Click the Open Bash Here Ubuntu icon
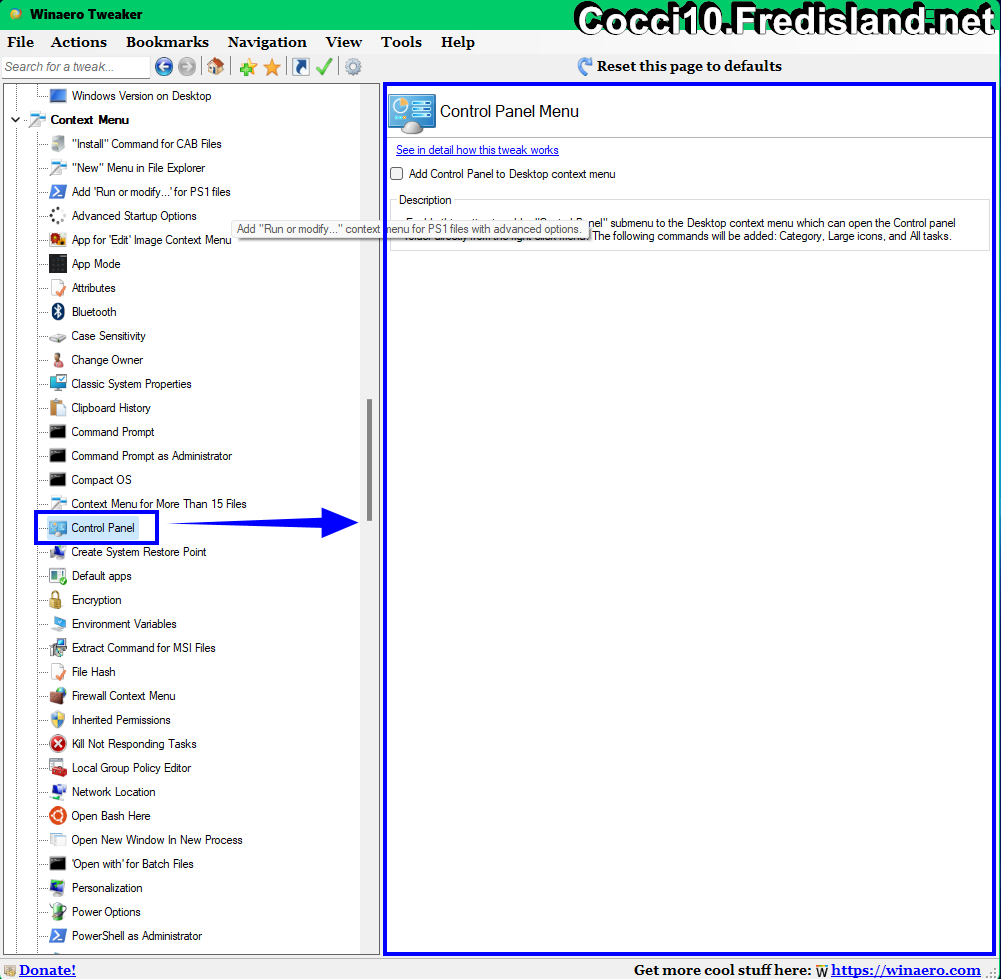1001x979 pixels. [x=58, y=816]
